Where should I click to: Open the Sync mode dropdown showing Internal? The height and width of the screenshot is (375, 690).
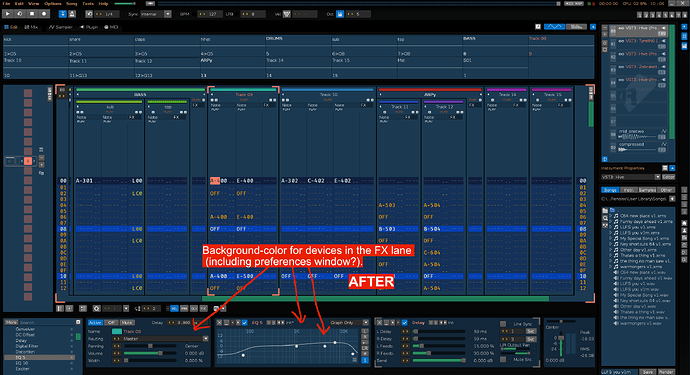(156, 14)
